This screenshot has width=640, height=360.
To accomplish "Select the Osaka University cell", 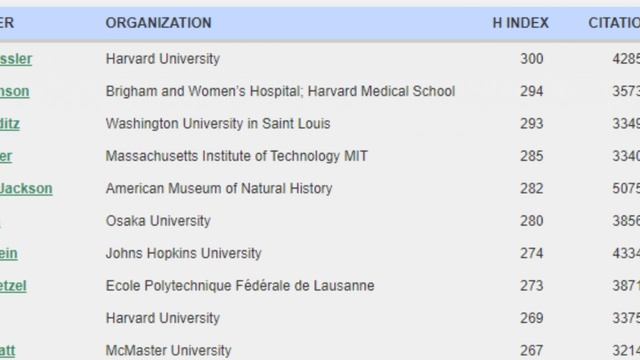I will click(158, 221).
